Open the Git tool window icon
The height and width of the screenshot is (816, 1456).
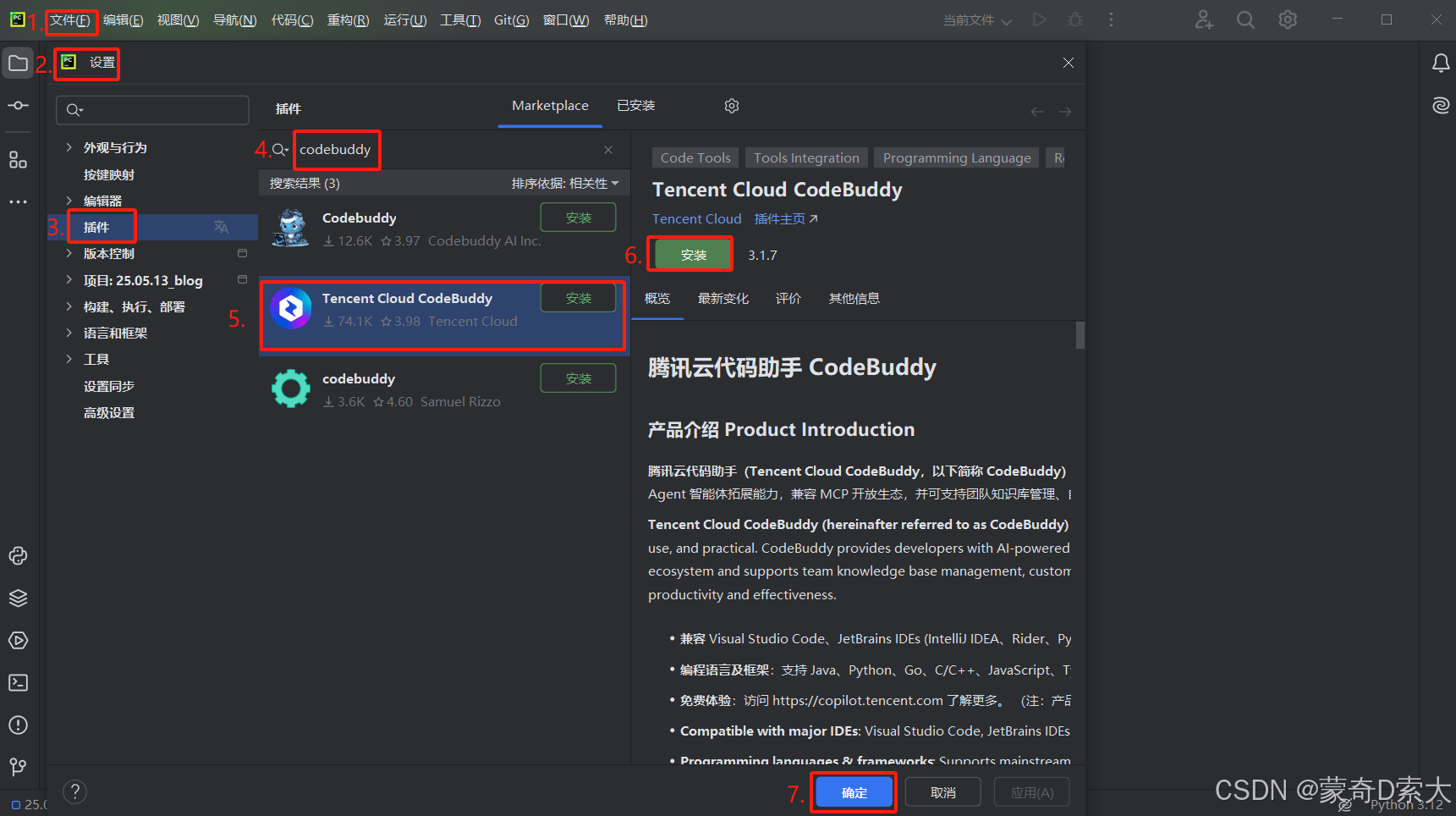18,767
